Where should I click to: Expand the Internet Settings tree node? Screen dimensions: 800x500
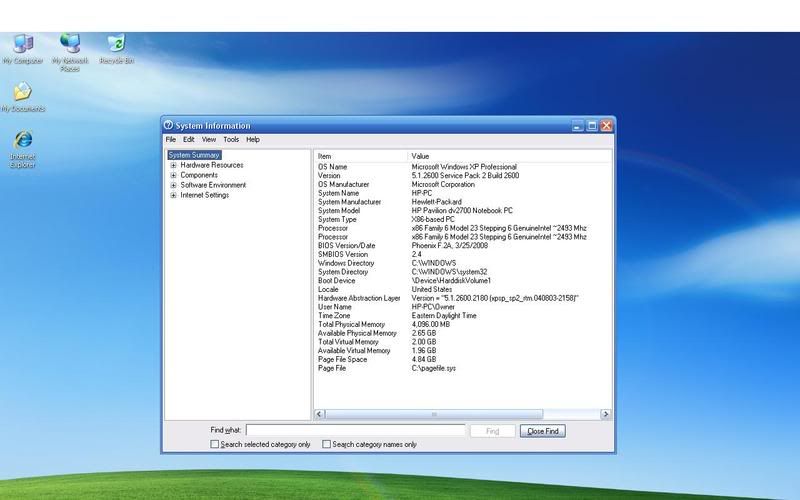(x=173, y=195)
